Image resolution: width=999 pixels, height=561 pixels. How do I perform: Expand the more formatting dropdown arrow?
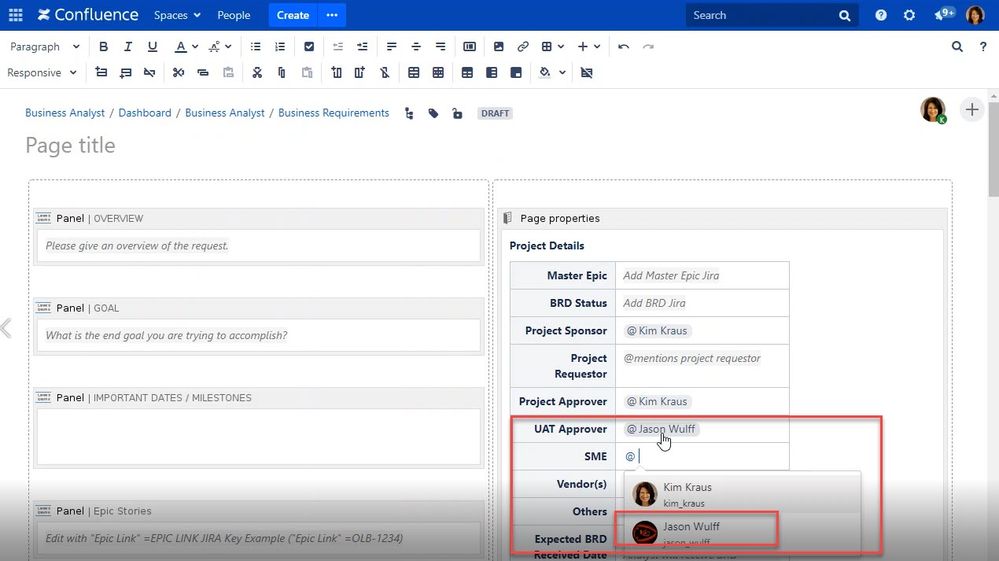pos(228,46)
